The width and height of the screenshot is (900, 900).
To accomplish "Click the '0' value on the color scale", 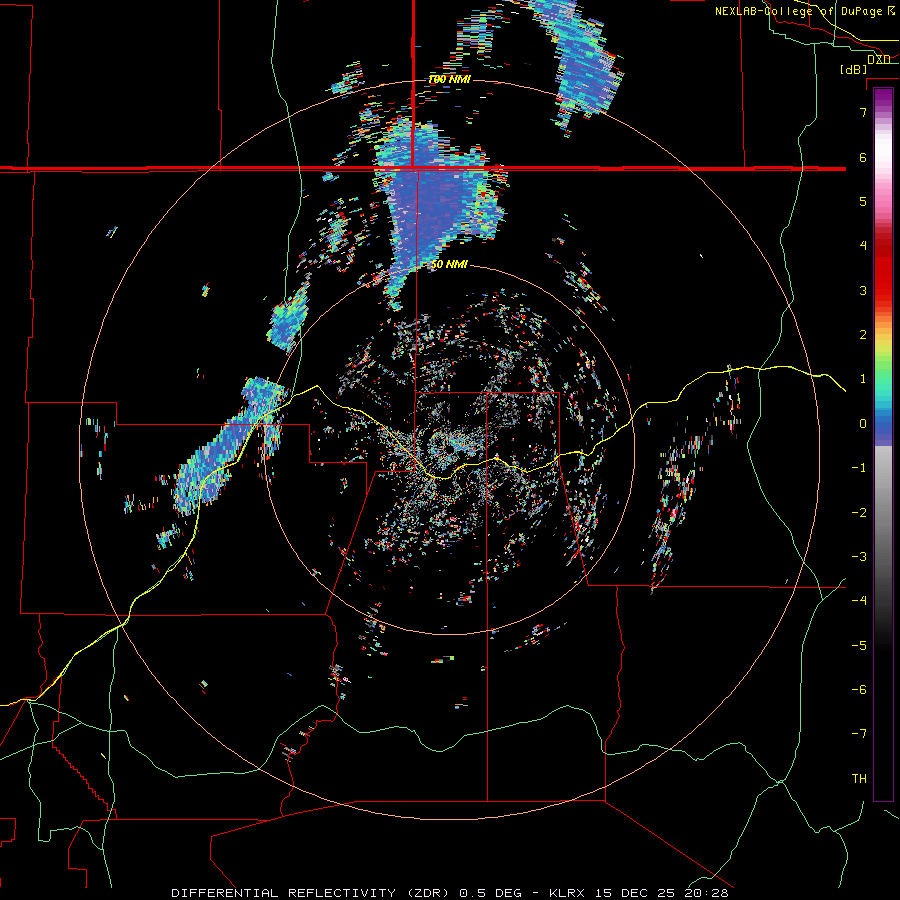I will click(863, 424).
